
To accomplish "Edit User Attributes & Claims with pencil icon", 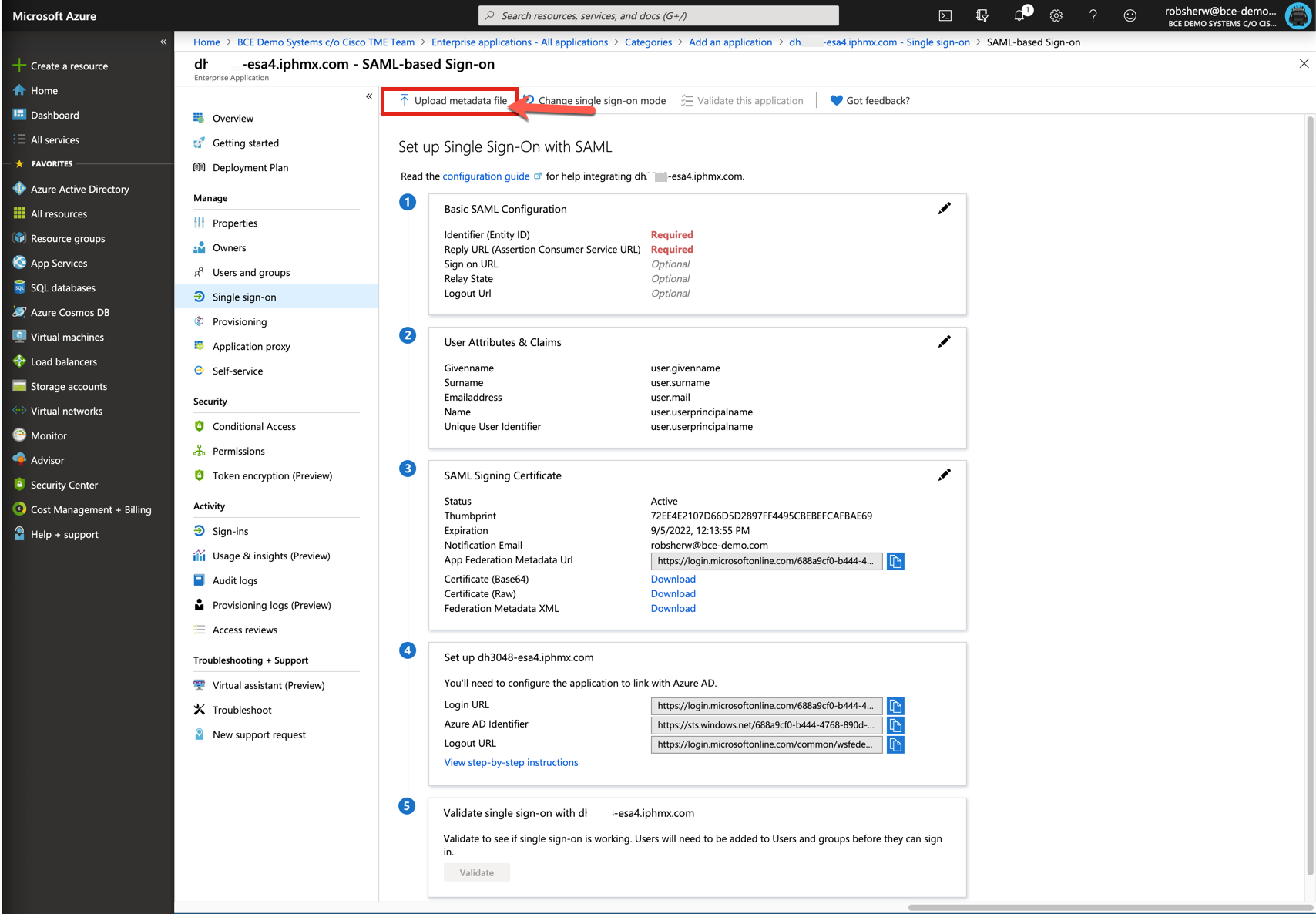I will pos(944,342).
